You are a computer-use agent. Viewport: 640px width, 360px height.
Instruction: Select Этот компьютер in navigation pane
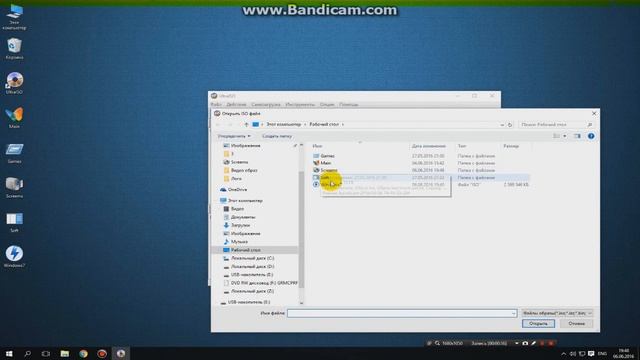coord(245,201)
